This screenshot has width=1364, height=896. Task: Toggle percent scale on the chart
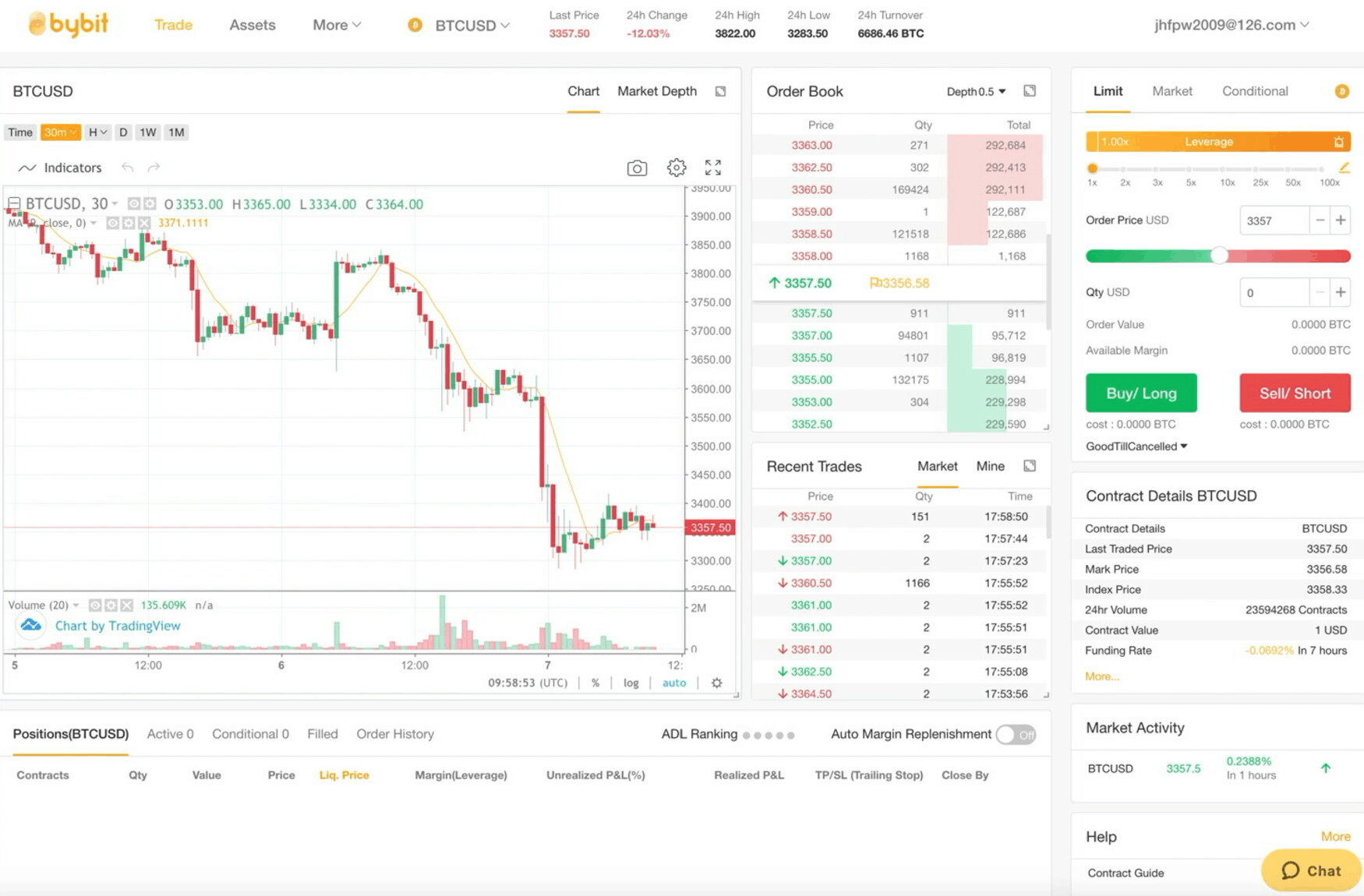tap(595, 683)
